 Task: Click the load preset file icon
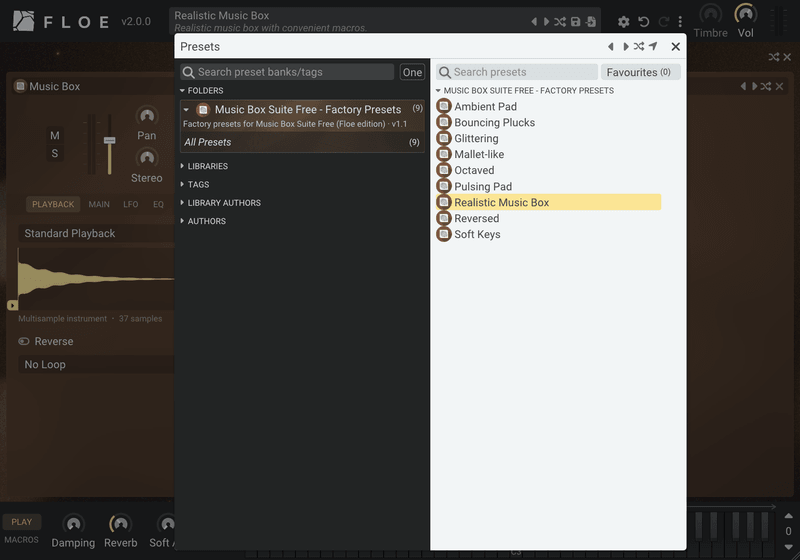pos(591,21)
